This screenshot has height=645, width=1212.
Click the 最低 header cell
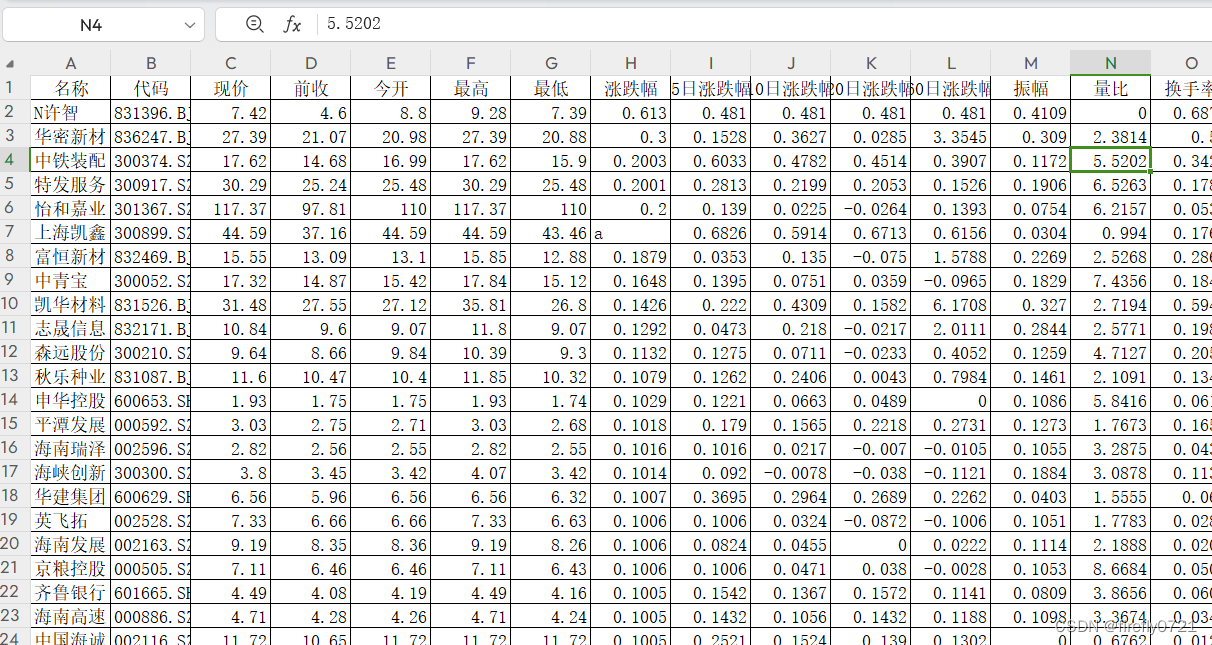click(x=551, y=88)
